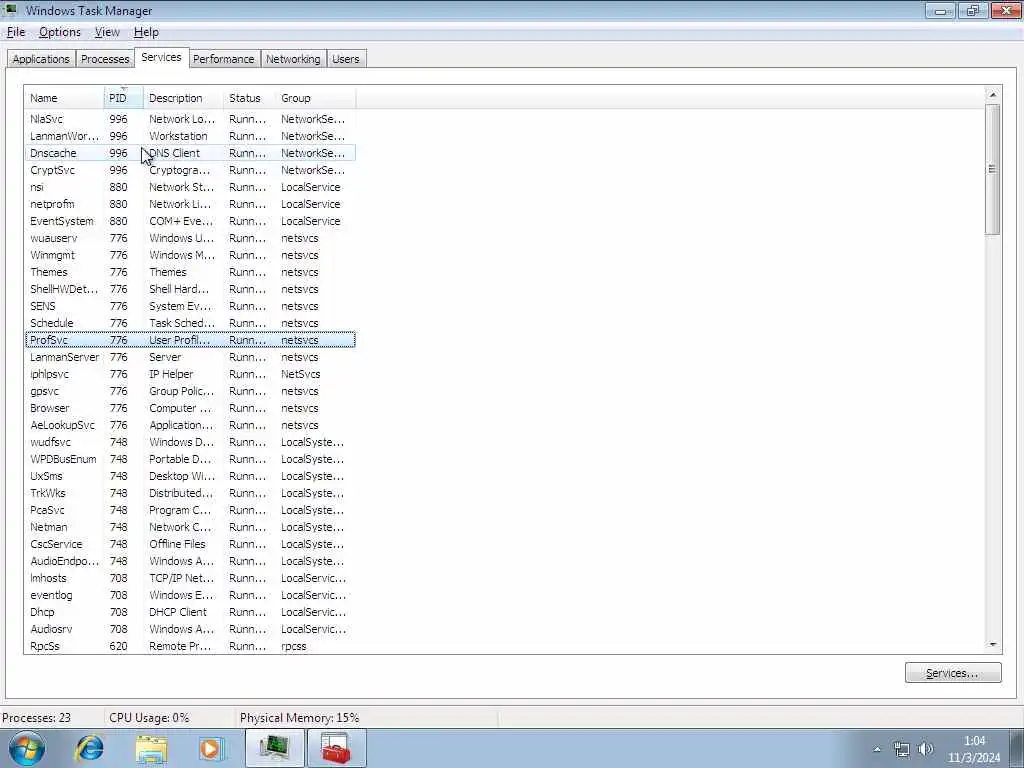The image size is (1024, 768).
Task: Select Task Manager taskbar button
Action: pos(274,748)
